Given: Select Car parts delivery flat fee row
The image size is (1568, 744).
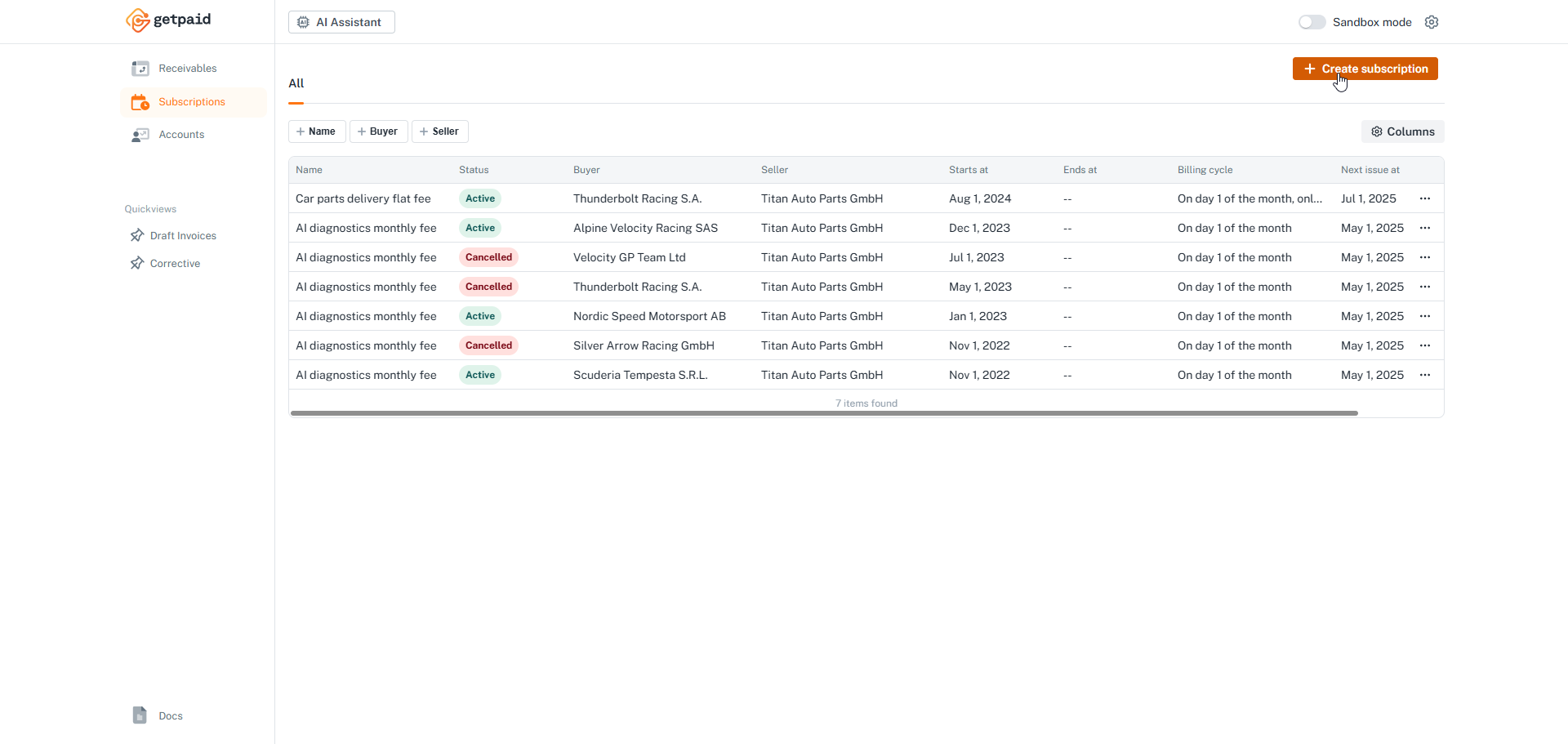Looking at the screenshot, I should [x=866, y=198].
